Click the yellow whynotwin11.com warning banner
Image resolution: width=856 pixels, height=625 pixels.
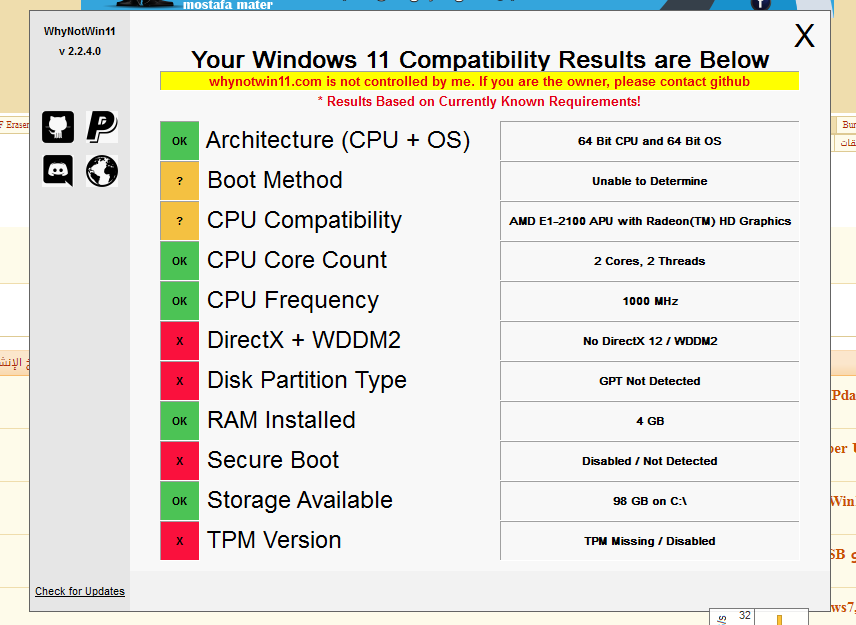click(479, 81)
